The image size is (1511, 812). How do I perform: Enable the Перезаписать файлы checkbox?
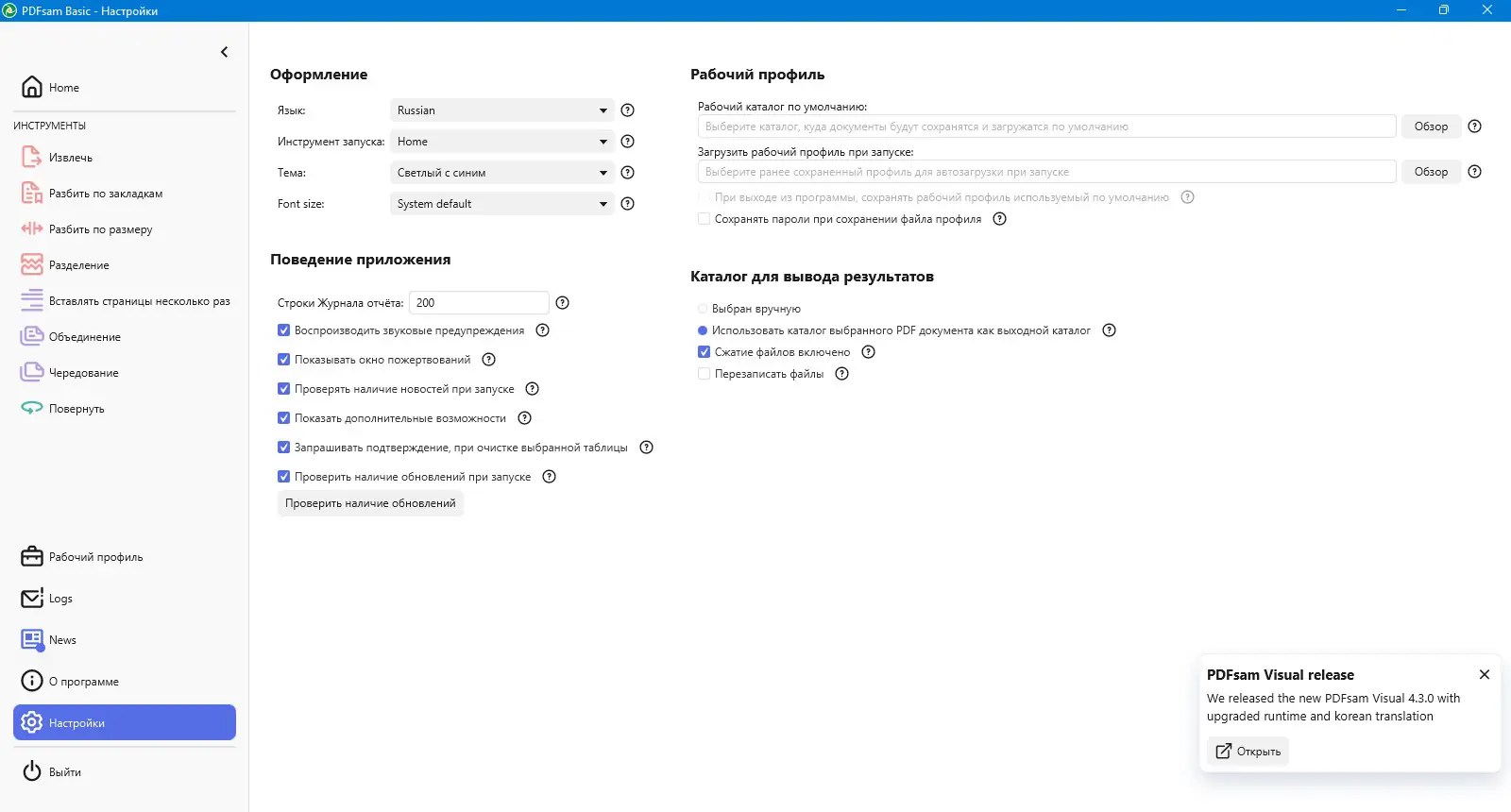[704, 374]
